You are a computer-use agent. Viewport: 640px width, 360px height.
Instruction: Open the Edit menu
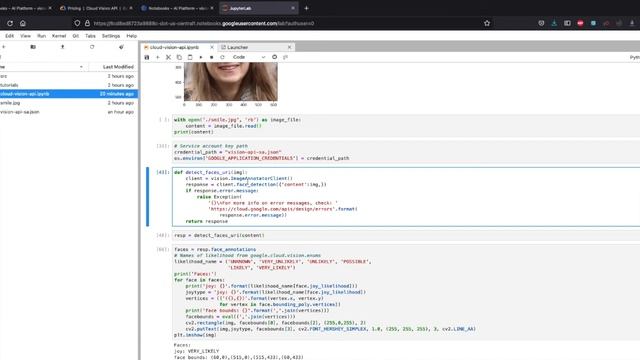click(9, 36)
